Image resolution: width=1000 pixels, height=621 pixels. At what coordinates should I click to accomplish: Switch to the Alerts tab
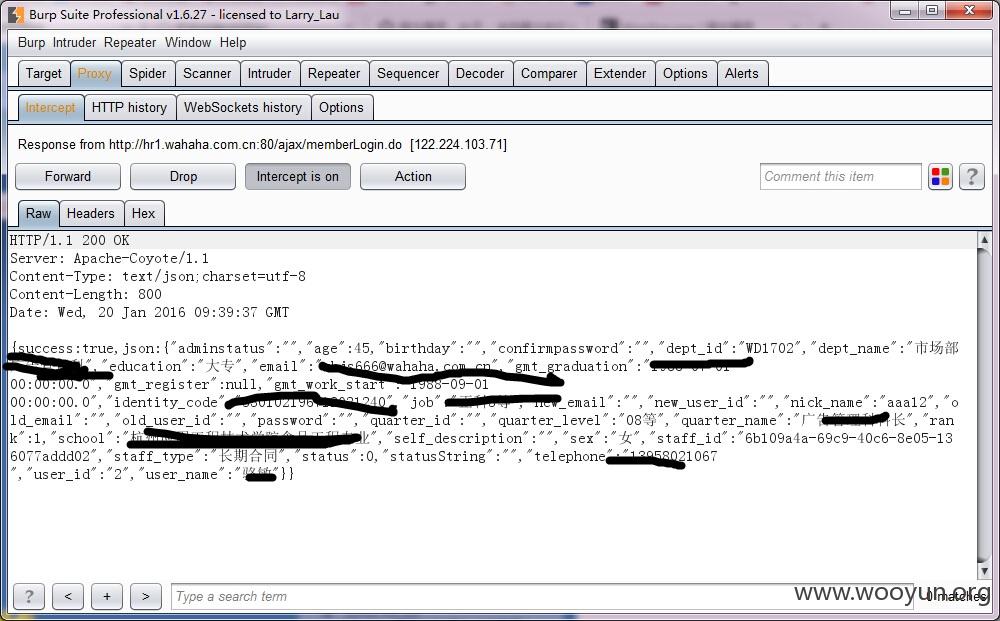[x=742, y=73]
